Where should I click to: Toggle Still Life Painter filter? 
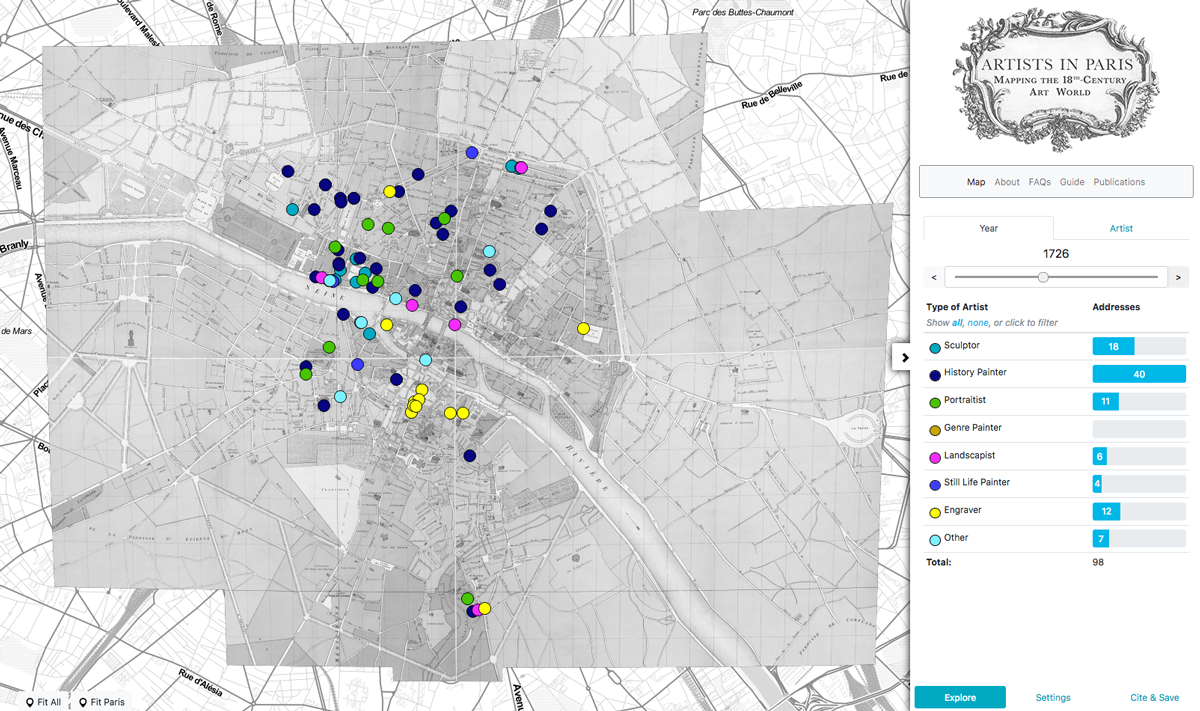click(x=976, y=483)
